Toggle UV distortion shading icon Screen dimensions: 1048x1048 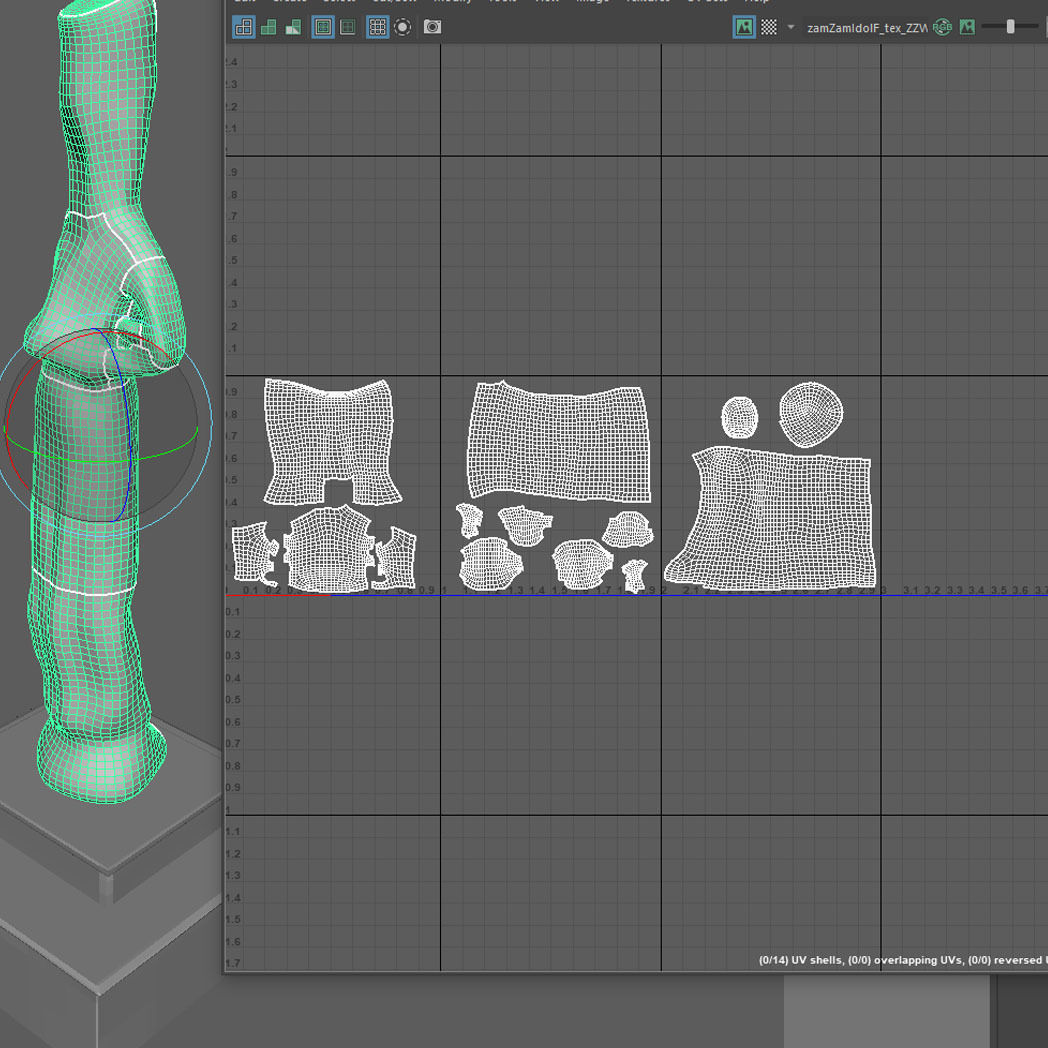coord(293,27)
